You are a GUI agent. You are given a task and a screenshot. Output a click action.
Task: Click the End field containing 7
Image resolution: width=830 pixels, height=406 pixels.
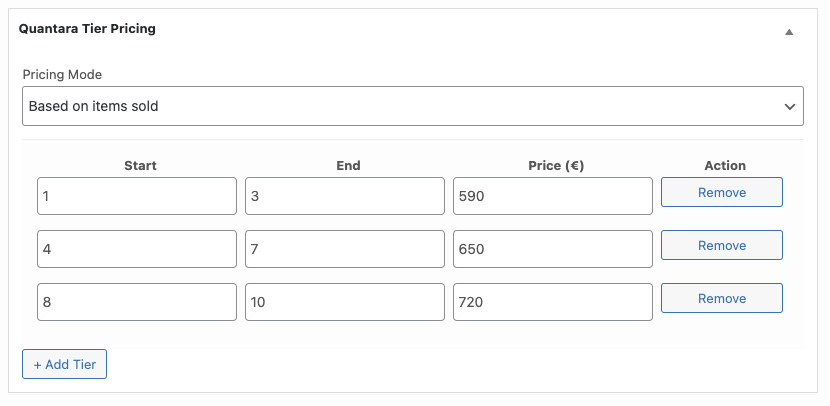click(344, 249)
